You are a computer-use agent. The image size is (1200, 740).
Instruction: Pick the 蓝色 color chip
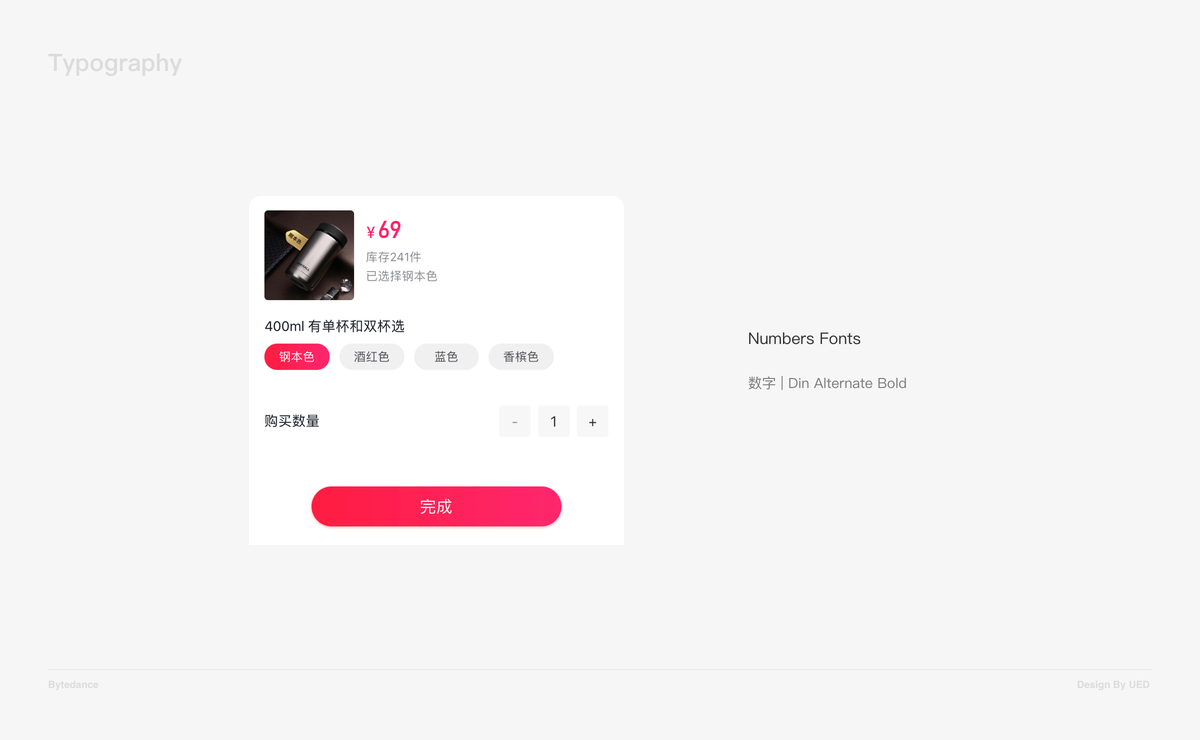pyautogui.click(x=446, y=357)
